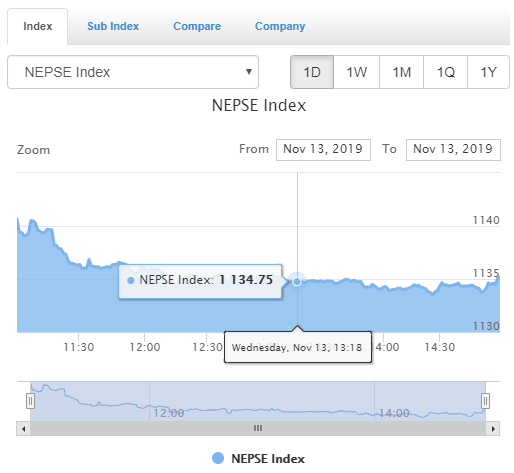Image resolution: width=514 pixels, height=473 pixels.
Task: Select the 1D range button
Action: 312,72
